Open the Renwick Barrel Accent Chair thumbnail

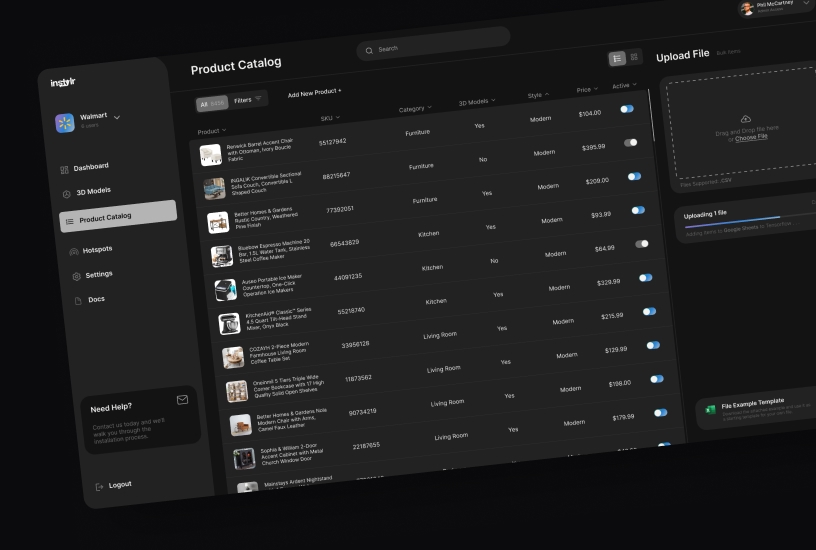(x=211, y=155)
